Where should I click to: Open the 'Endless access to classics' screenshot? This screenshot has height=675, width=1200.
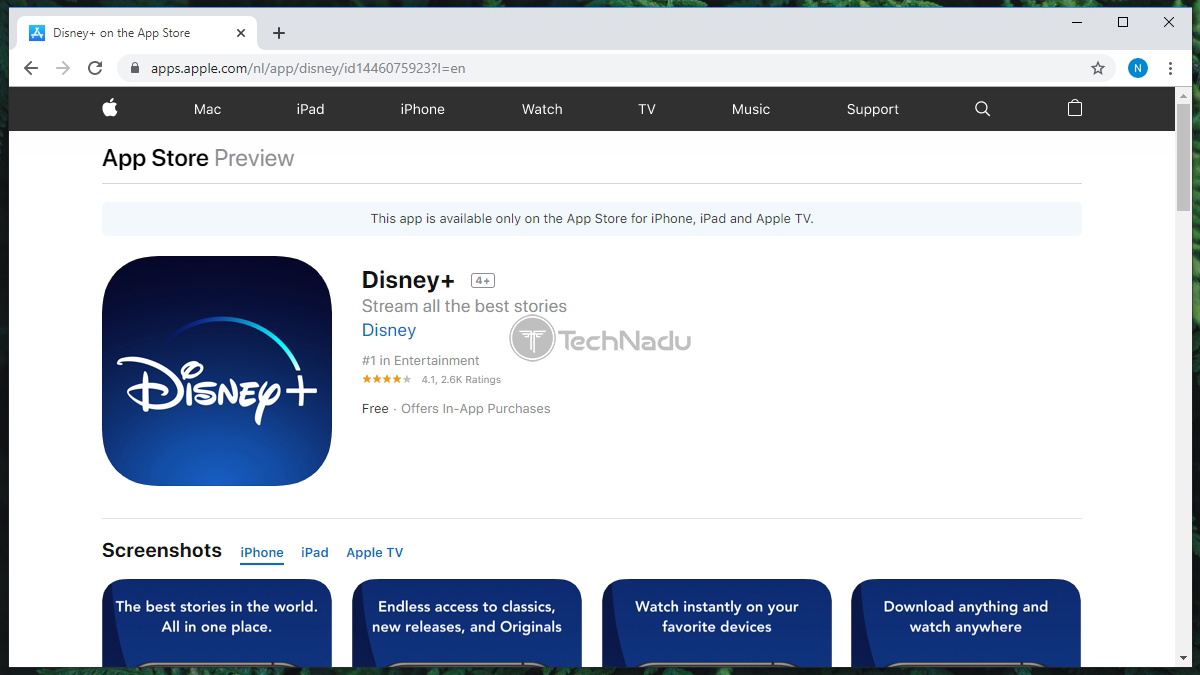point(467,623)
